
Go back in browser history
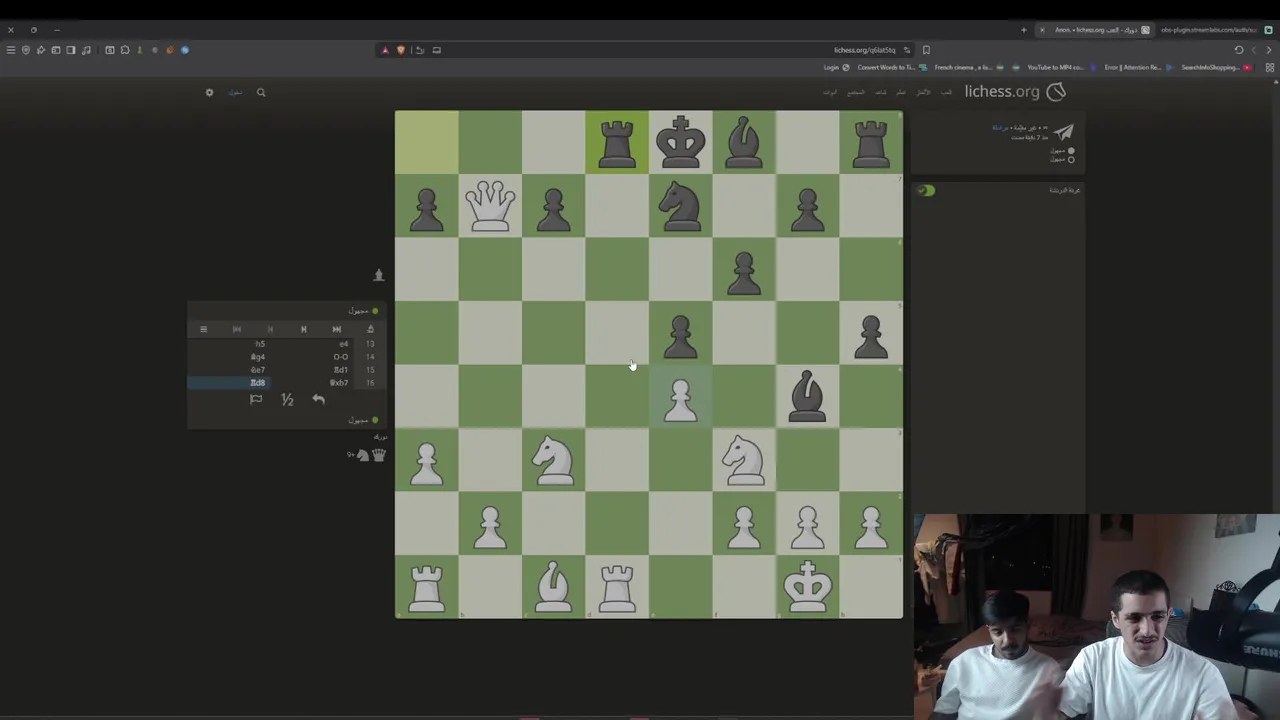click(x=1269, y=50)
